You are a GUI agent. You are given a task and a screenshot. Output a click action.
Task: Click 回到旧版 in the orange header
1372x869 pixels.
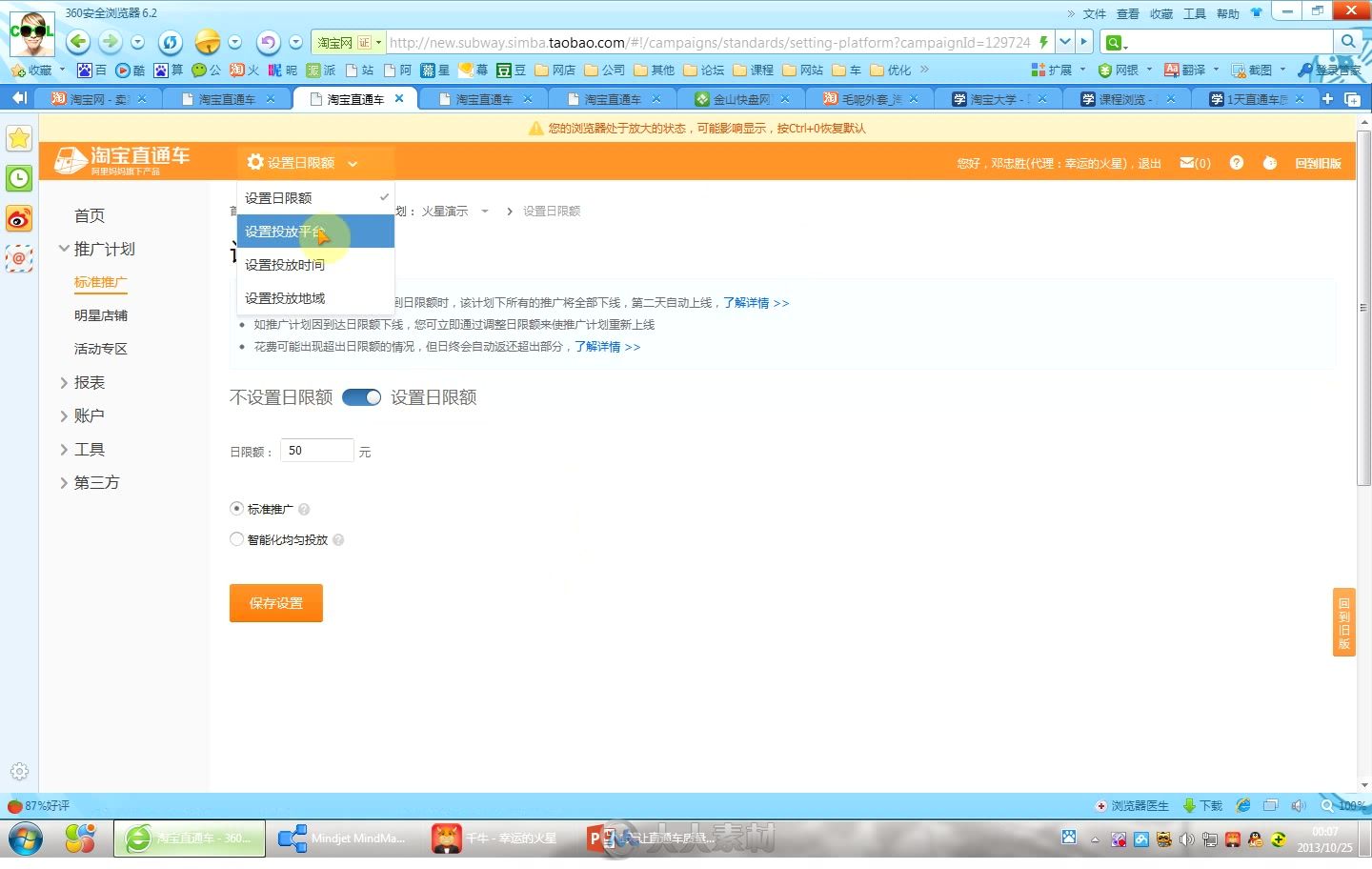point(1318,164)
